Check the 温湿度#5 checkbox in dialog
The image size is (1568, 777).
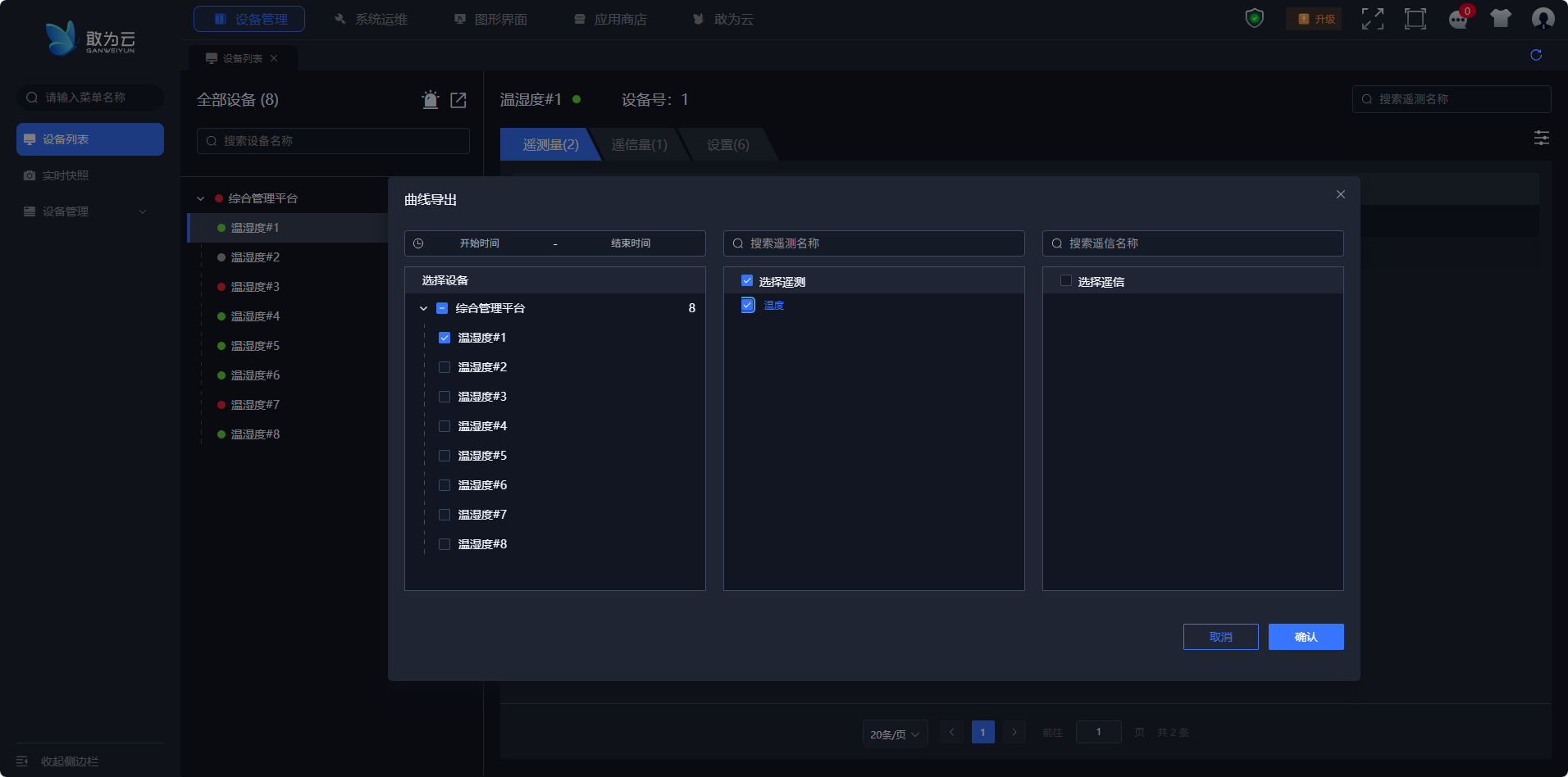click(x=444, y=456)
